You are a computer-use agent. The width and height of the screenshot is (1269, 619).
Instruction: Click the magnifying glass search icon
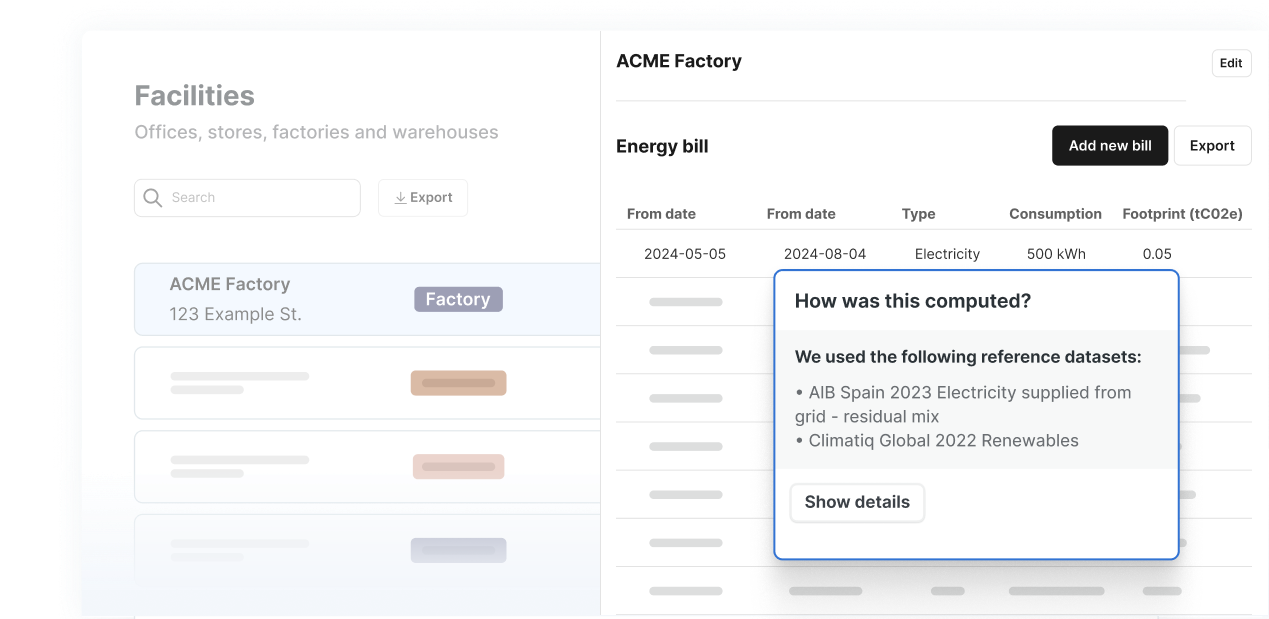153,198
